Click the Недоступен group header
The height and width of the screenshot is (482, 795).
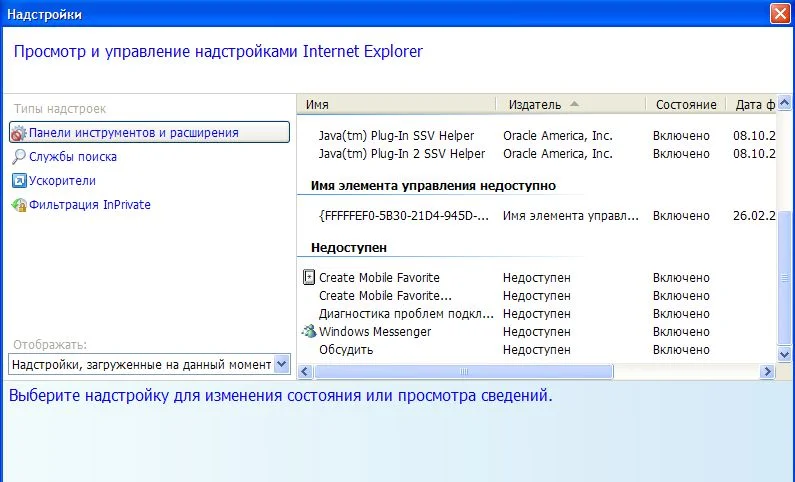(349, 247)
